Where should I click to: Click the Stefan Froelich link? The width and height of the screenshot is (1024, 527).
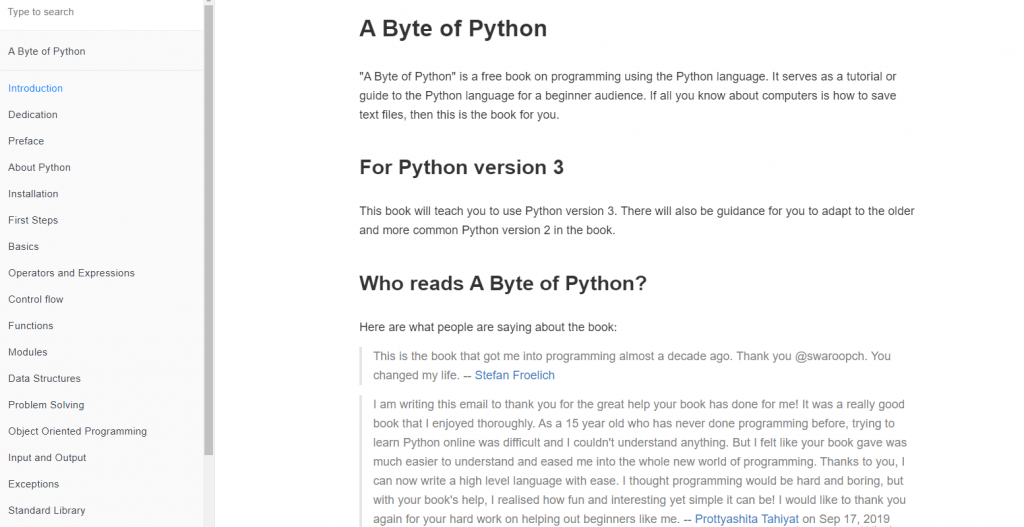(515, 375)
